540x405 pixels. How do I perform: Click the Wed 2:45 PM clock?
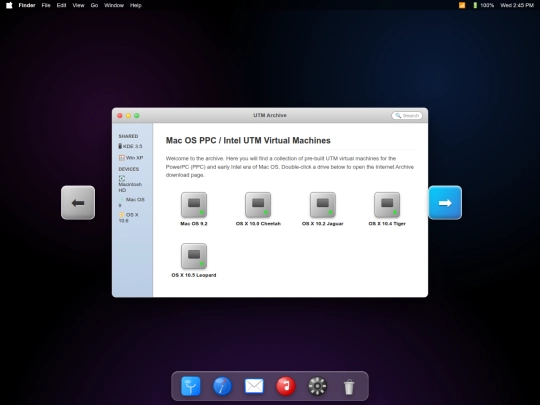pyautogui.click(x=517, y=5)
